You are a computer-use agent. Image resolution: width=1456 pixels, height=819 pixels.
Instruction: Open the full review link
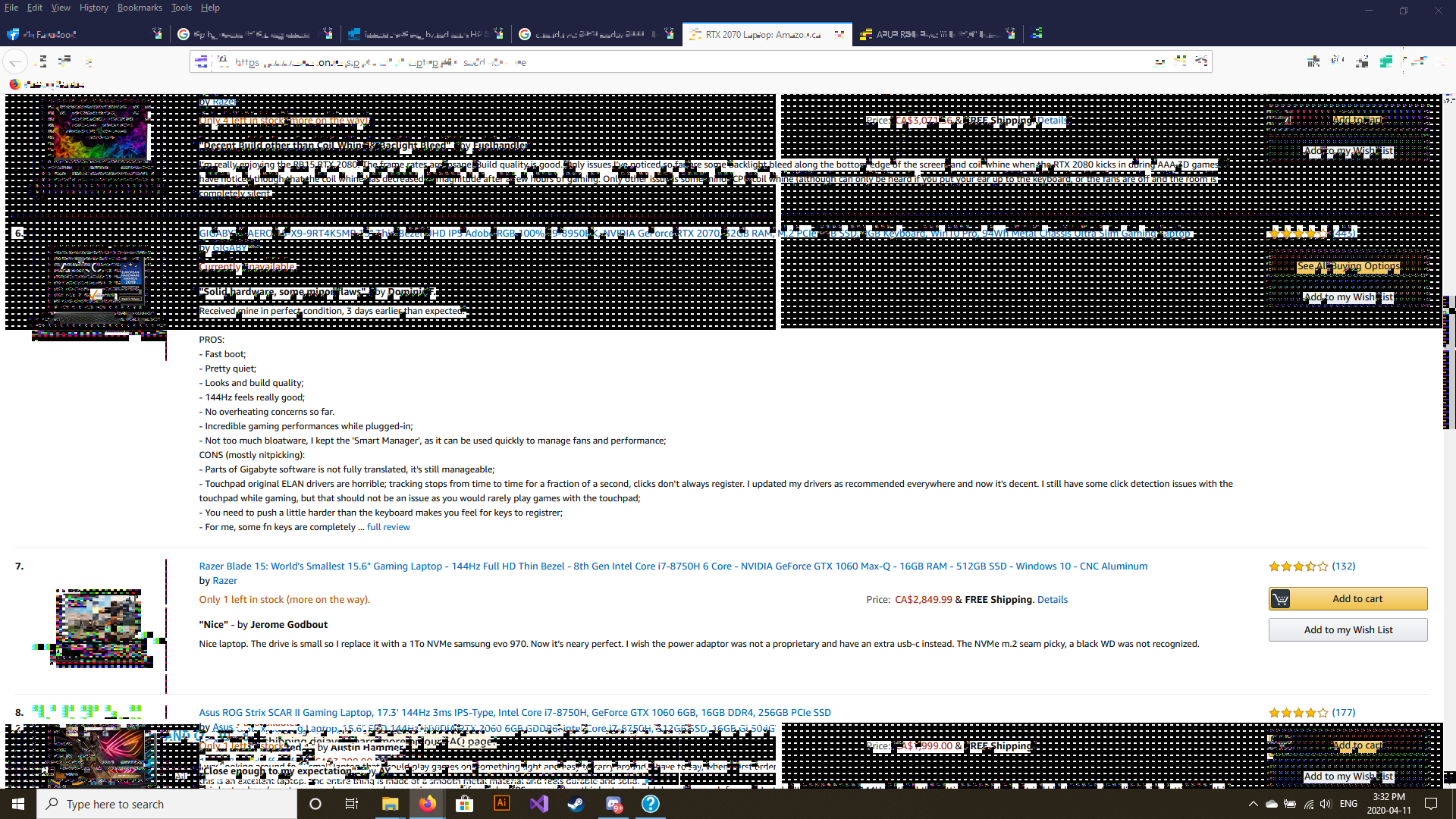tap(388, 526)
